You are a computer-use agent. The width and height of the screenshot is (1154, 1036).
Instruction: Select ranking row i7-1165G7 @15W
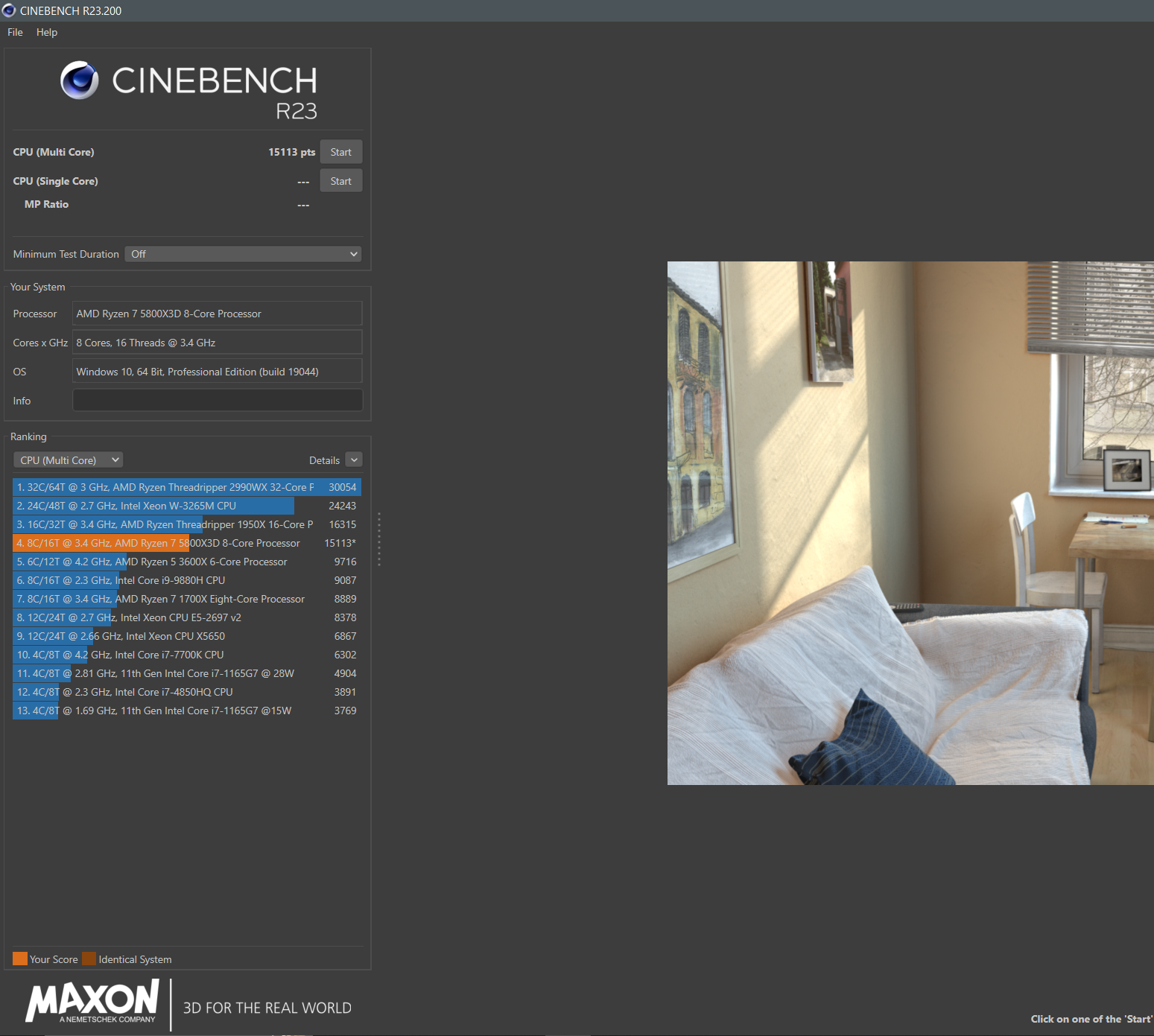(x=187, y=711)
